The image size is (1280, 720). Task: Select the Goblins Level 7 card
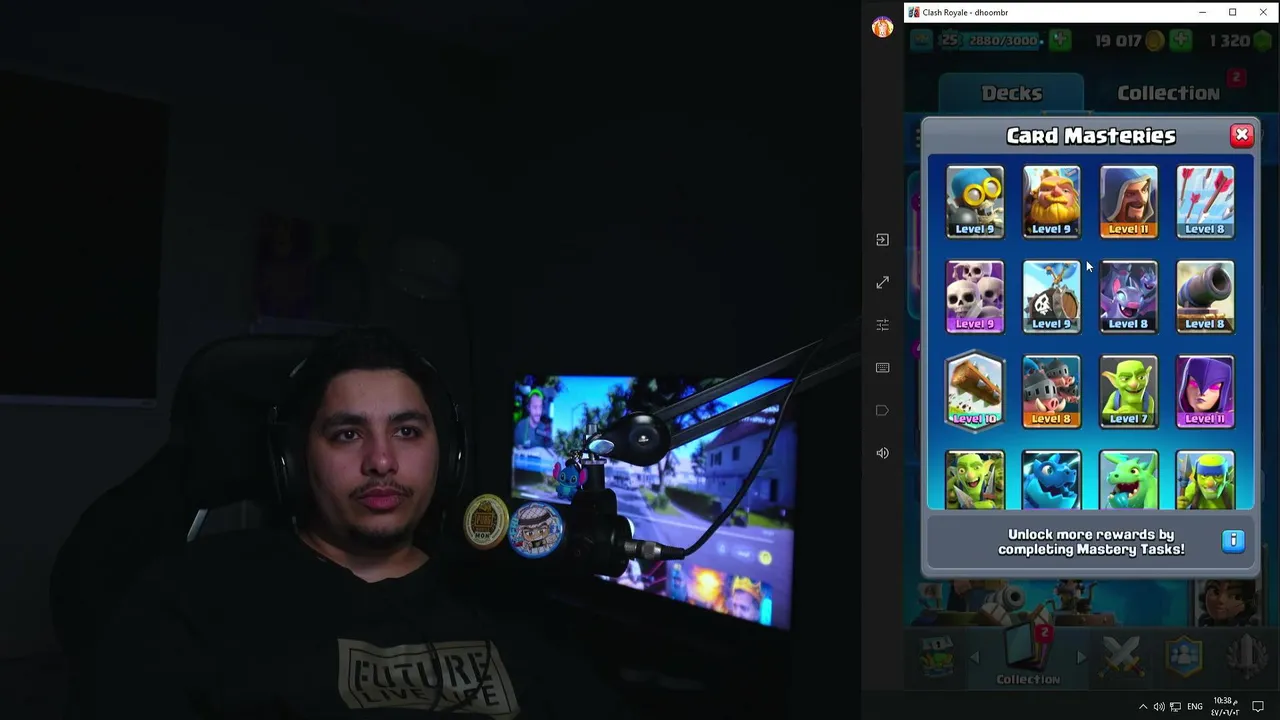pyautogui.click(x=1128, y=392)
